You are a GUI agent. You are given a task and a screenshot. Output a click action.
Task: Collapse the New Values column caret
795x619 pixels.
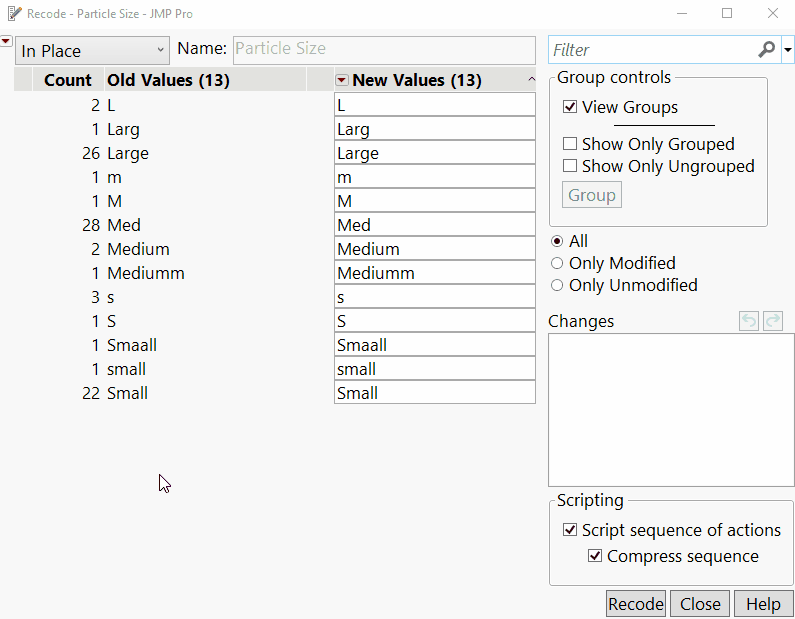[x=531, y=81]
